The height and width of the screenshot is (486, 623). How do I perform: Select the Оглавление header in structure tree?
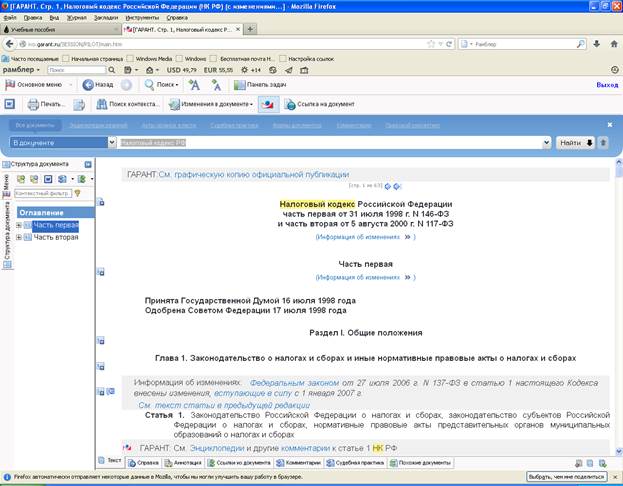[56, 213]
